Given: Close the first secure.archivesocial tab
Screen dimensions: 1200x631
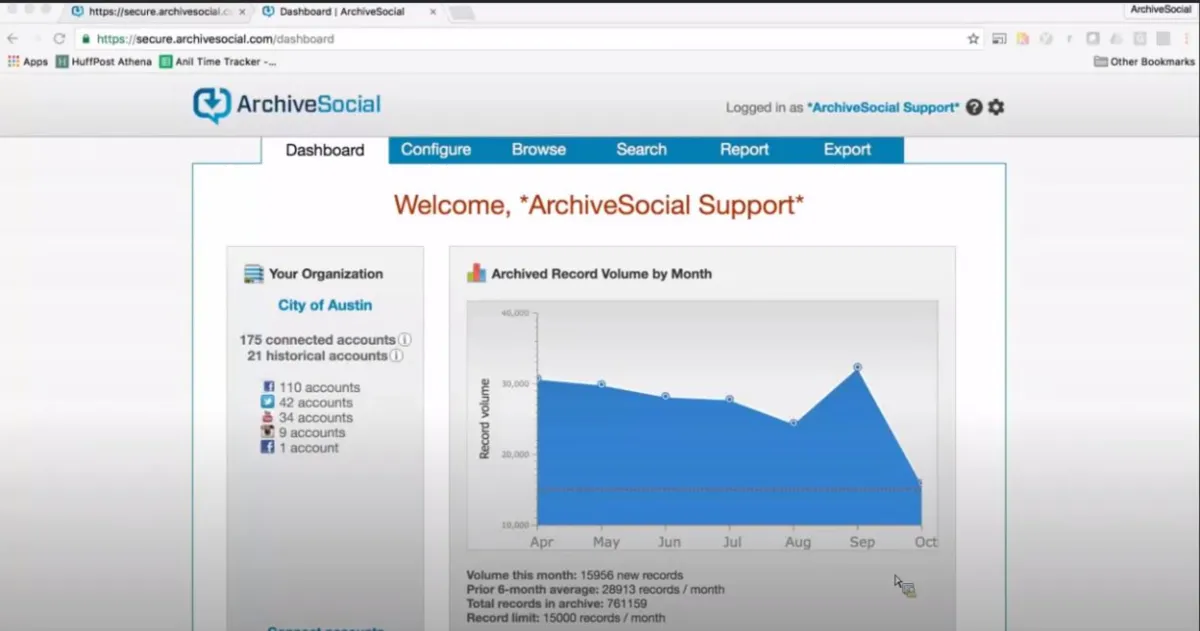Looking at the screenshot, I should tap(243, 12).
